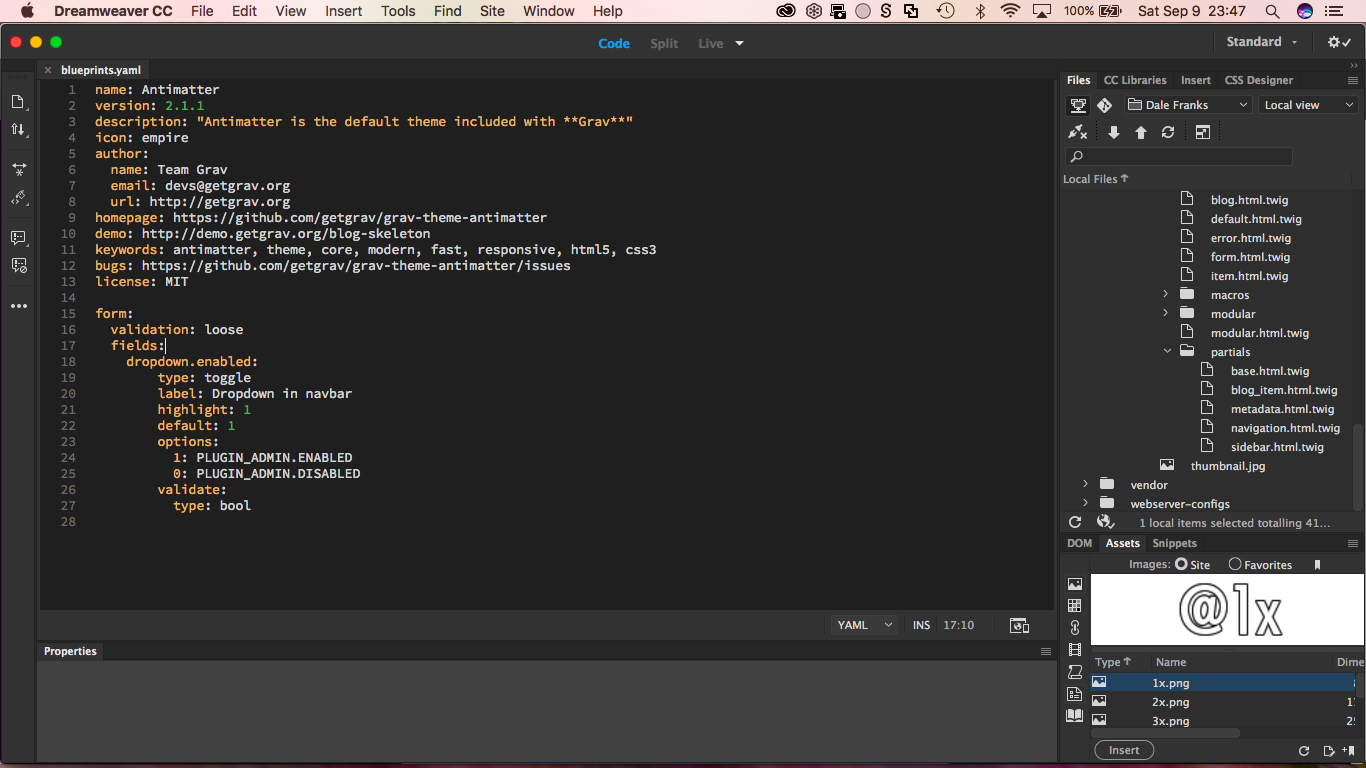
Task: Open the Site menu
Action: tap(492, 11)
